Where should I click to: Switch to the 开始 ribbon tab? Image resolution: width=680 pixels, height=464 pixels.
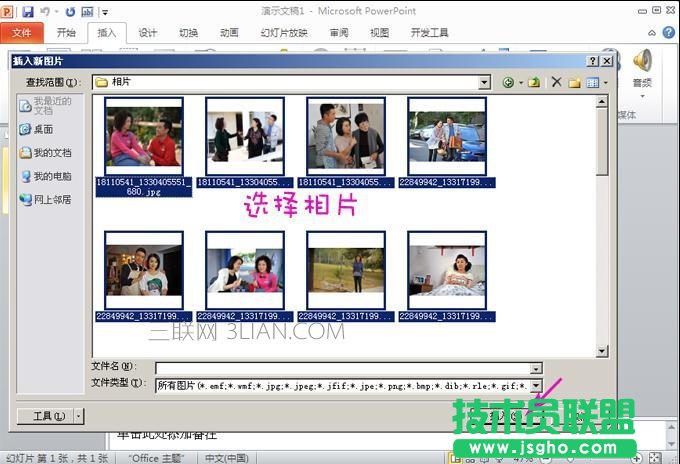[66, 33]
